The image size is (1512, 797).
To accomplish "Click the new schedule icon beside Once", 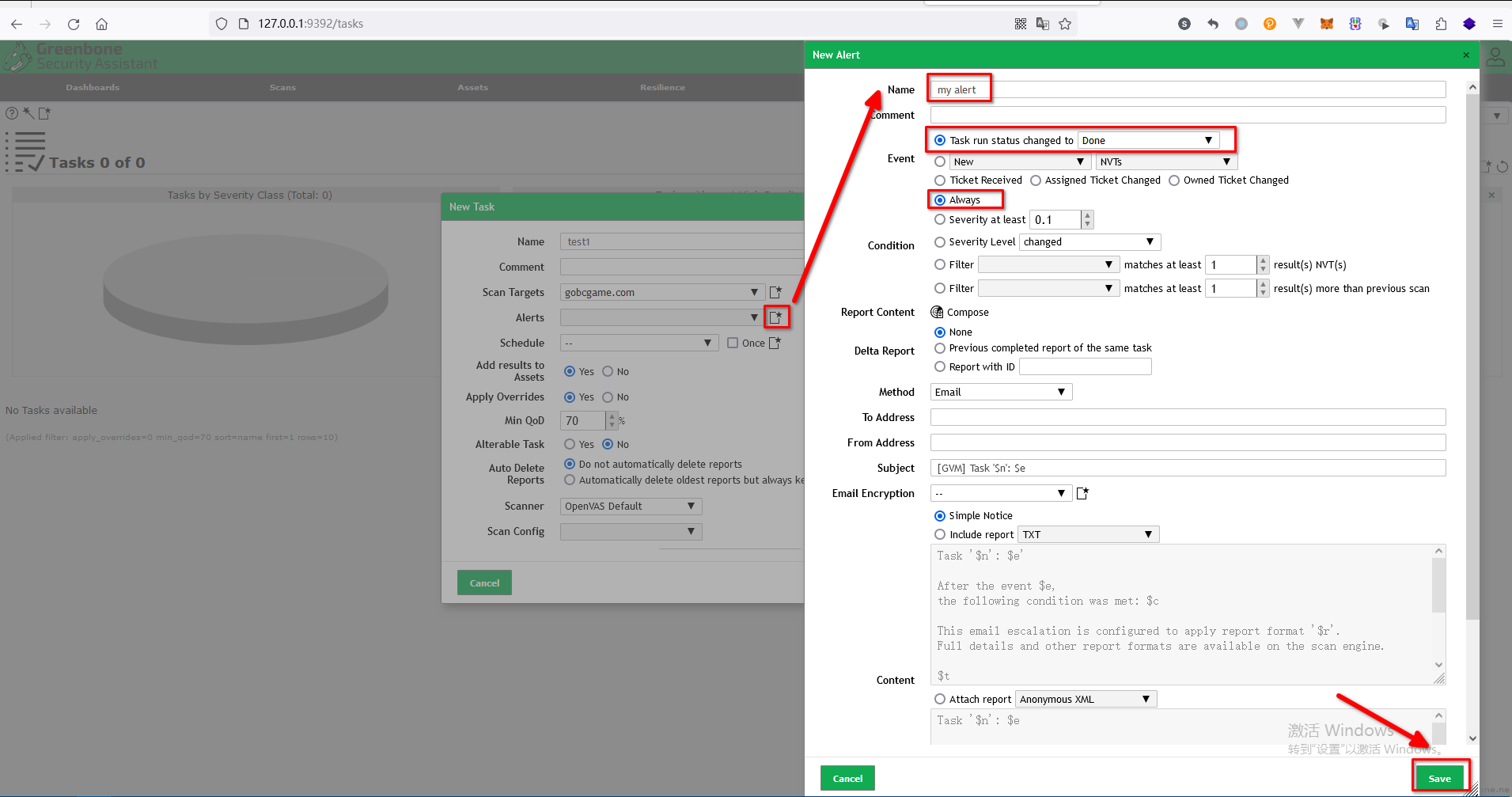I will point(775,343).
